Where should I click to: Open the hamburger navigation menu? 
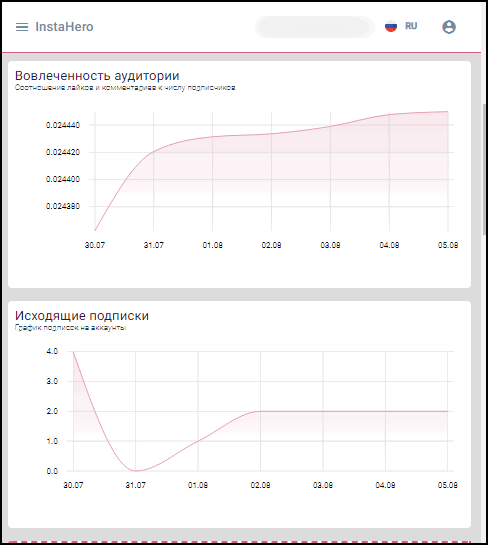tap(22, 27)
